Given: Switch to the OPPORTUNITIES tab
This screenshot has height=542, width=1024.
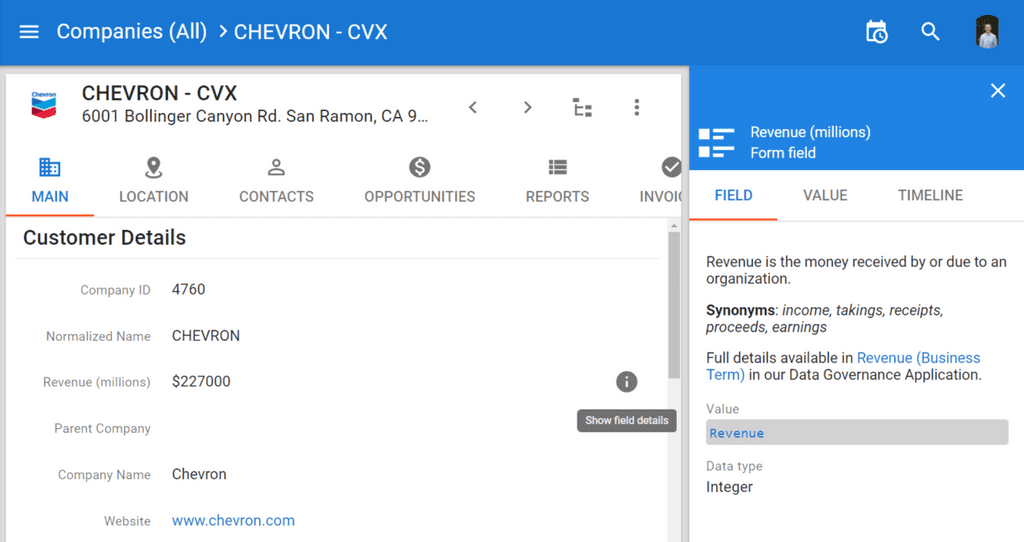Looking at the screenshot, I should [420, 181].
